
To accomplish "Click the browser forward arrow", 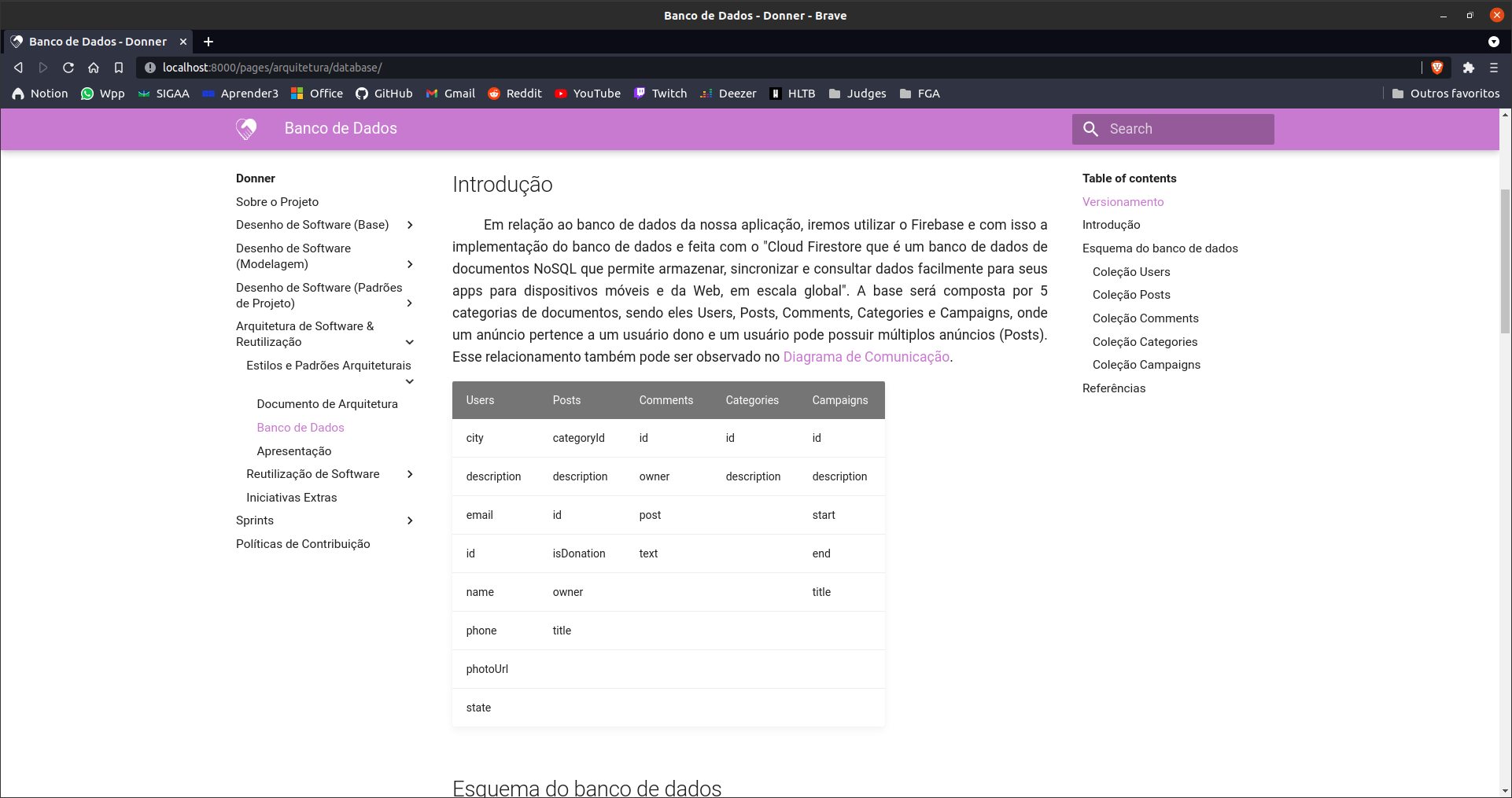I will tap(43, 68).
